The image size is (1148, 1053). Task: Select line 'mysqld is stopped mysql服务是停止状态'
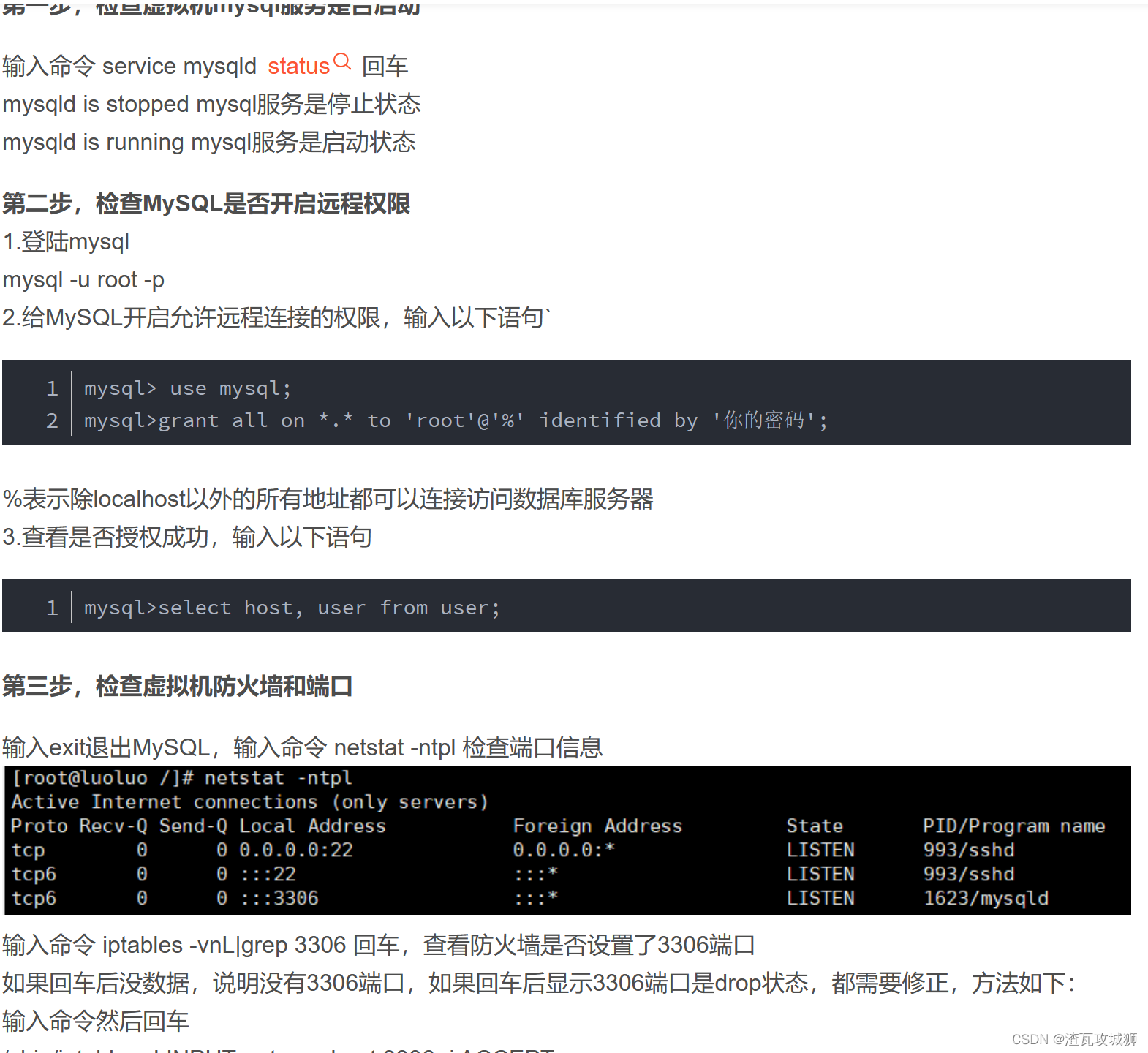(x=211, y=104)
